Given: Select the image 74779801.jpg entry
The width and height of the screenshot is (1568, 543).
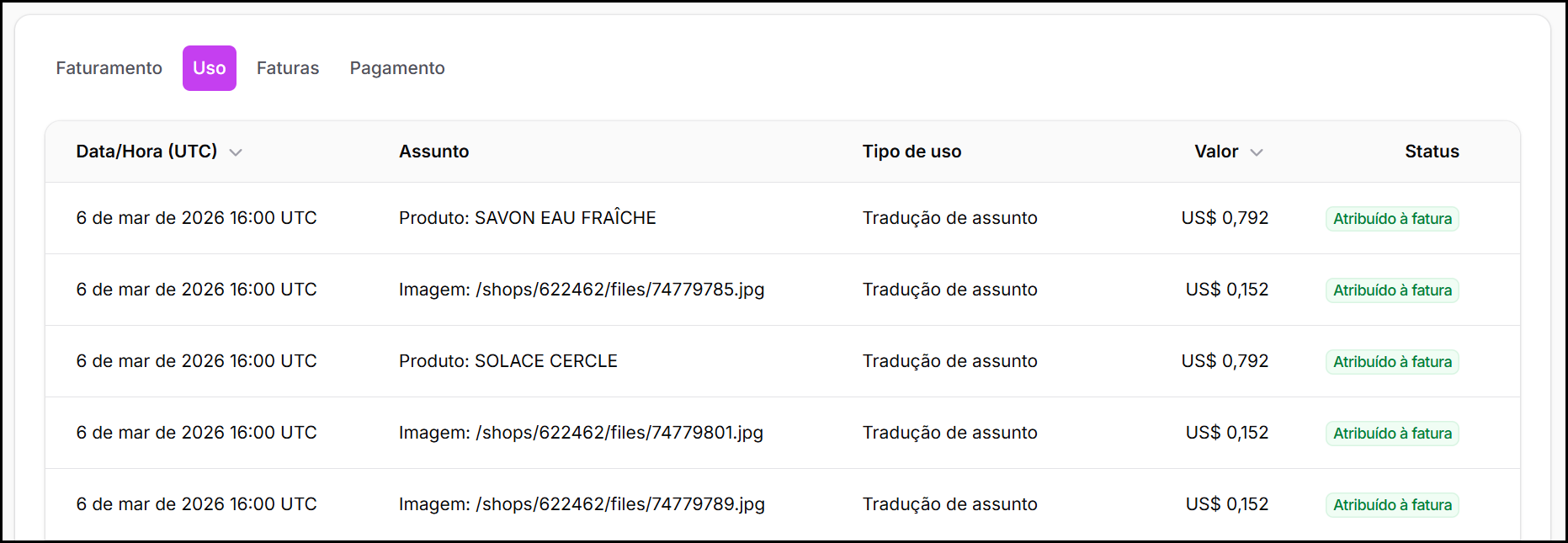Looking at the screenshot, I should [581, 433].
